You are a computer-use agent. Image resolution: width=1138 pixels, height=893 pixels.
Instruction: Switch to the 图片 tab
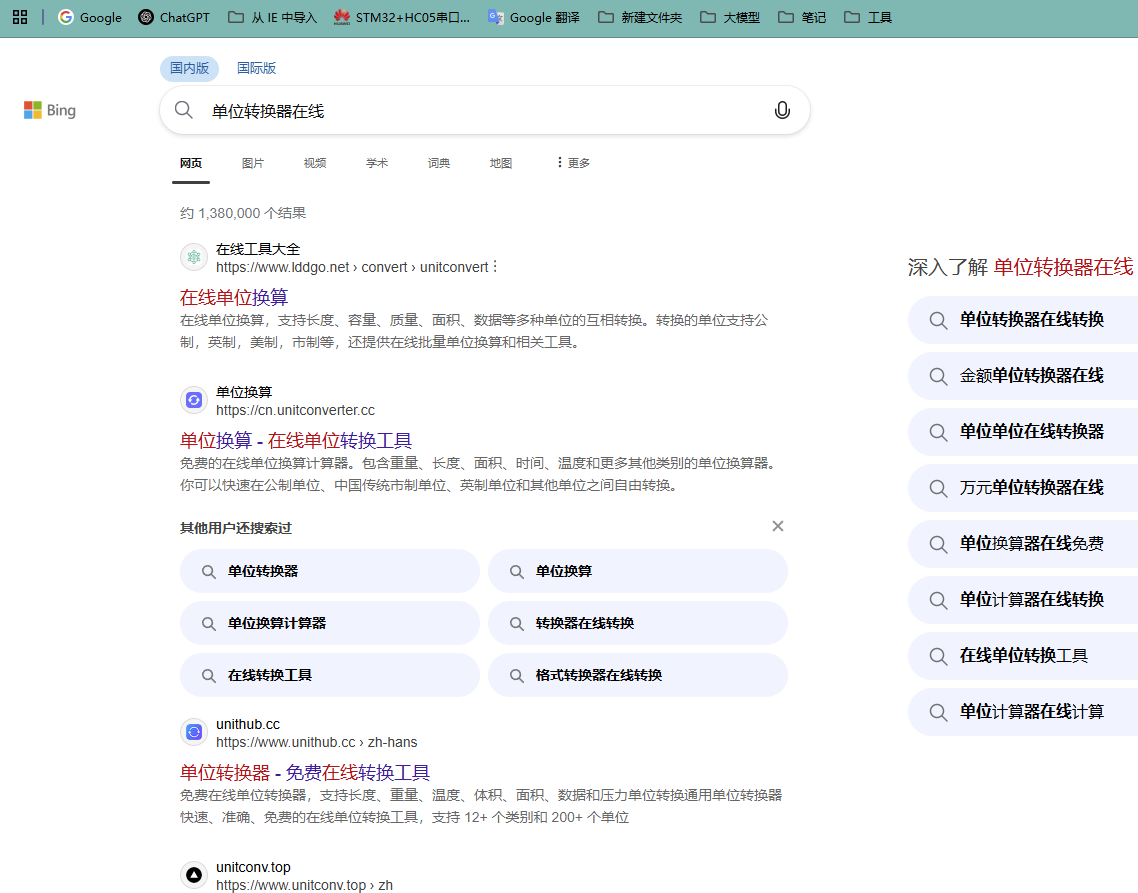coord(252,162)
